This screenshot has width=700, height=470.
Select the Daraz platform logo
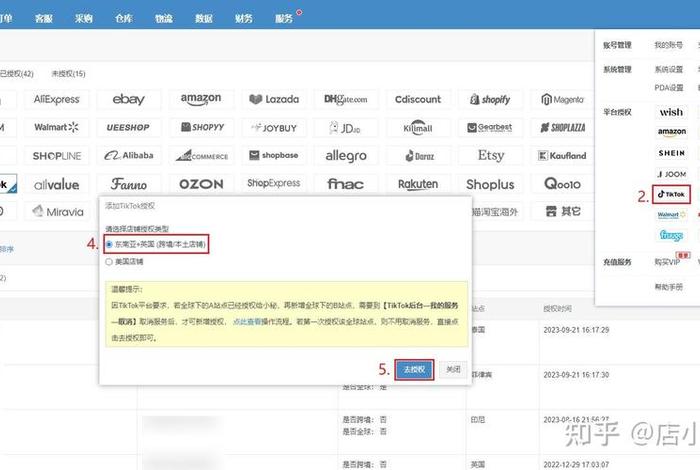pyautogui.click(x=418, y=156)
